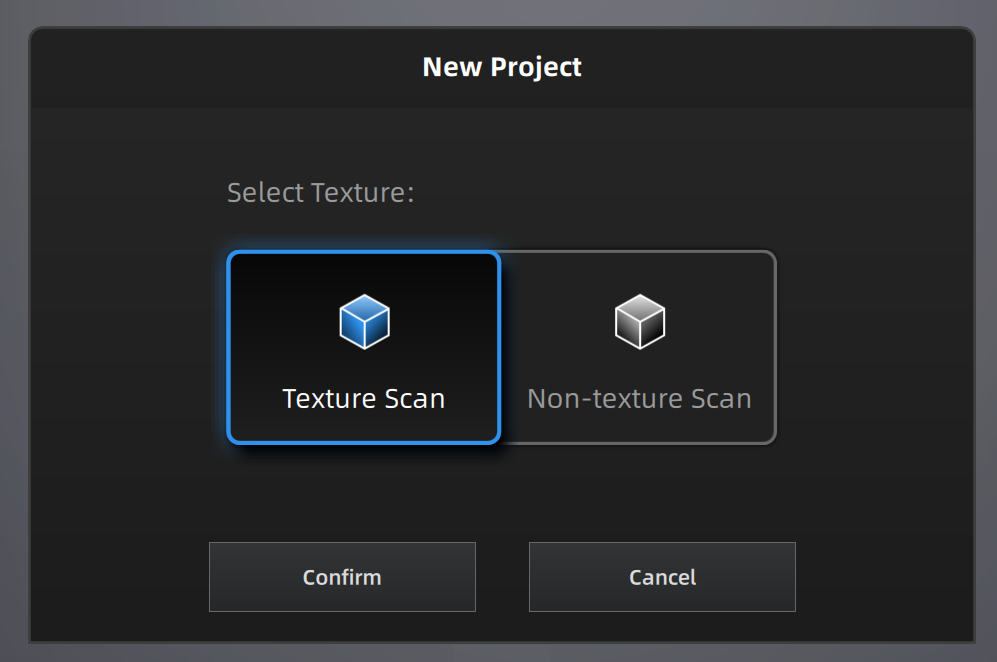Screen dimensions: 997x662
Task: Click the New Project dialog title
Action: (501, 67)
